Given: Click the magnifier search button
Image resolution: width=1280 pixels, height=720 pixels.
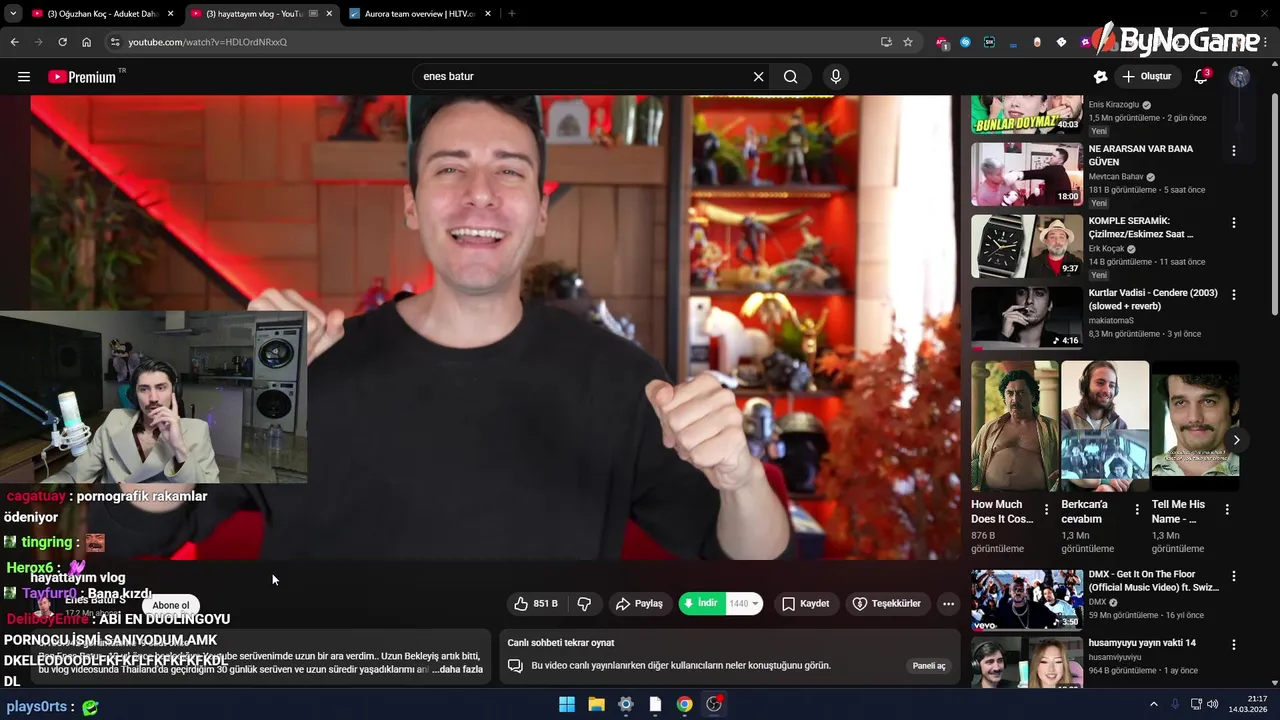Looking at the screenshot, I should tap(791, 77).
